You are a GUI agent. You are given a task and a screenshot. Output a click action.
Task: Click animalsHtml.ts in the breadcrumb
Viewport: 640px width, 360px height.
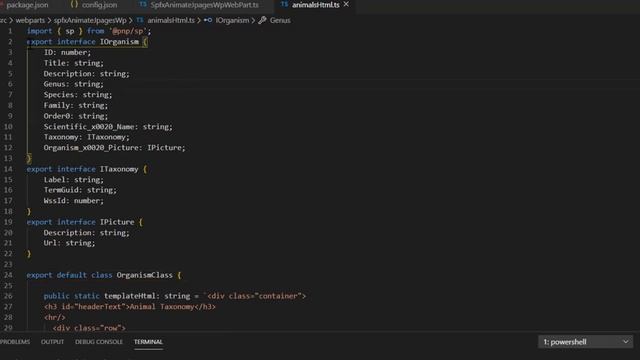[x=171, y=20]
